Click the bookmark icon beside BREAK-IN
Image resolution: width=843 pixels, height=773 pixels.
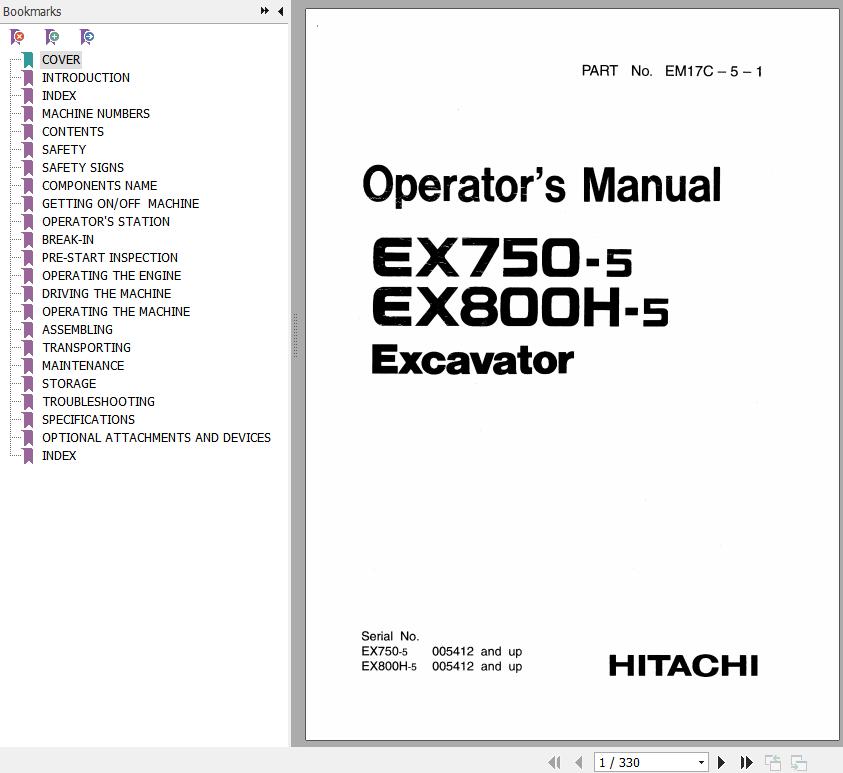(x=28, y=240)
